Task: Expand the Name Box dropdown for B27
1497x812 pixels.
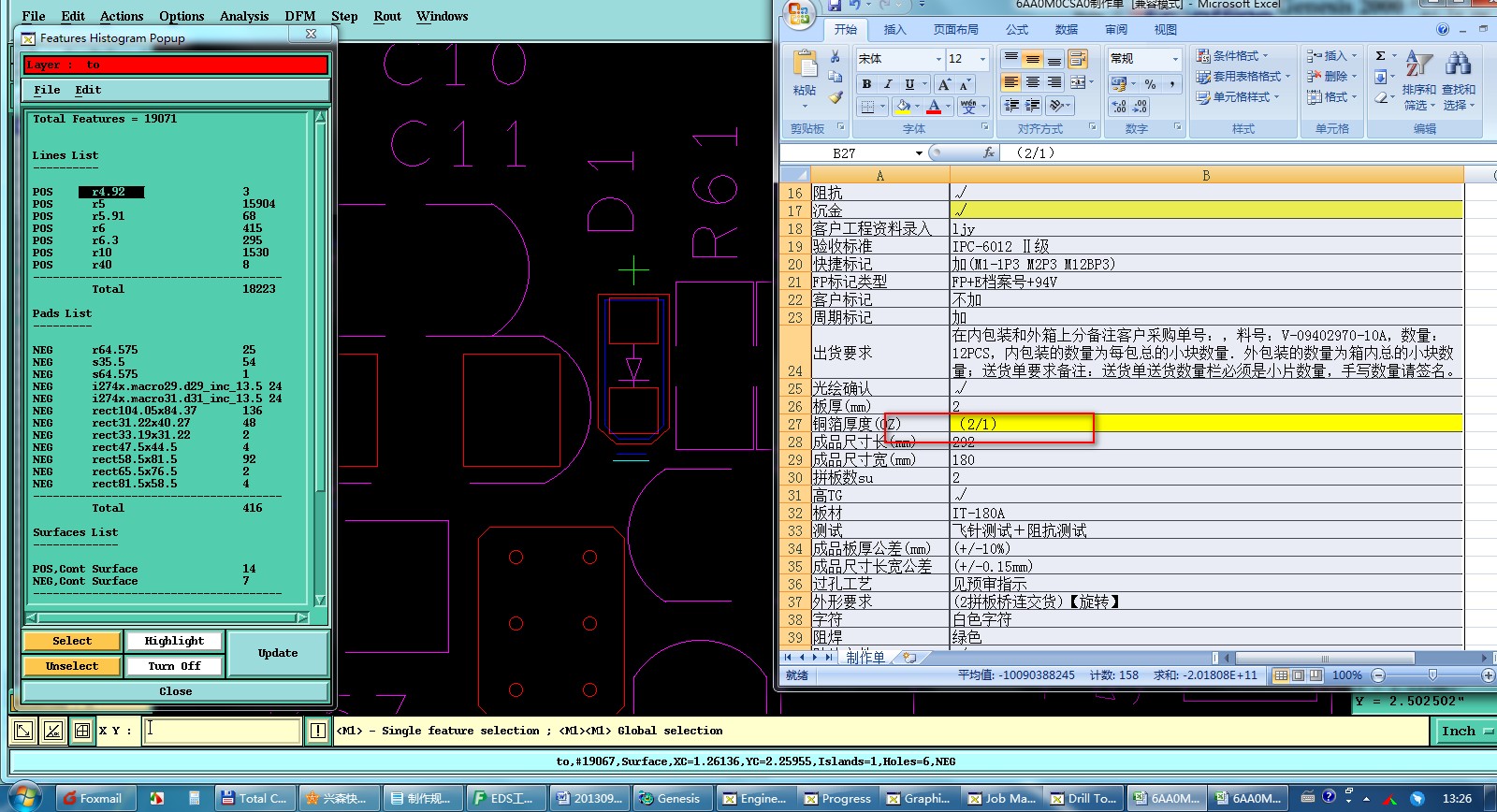Action: click(919, 153)
